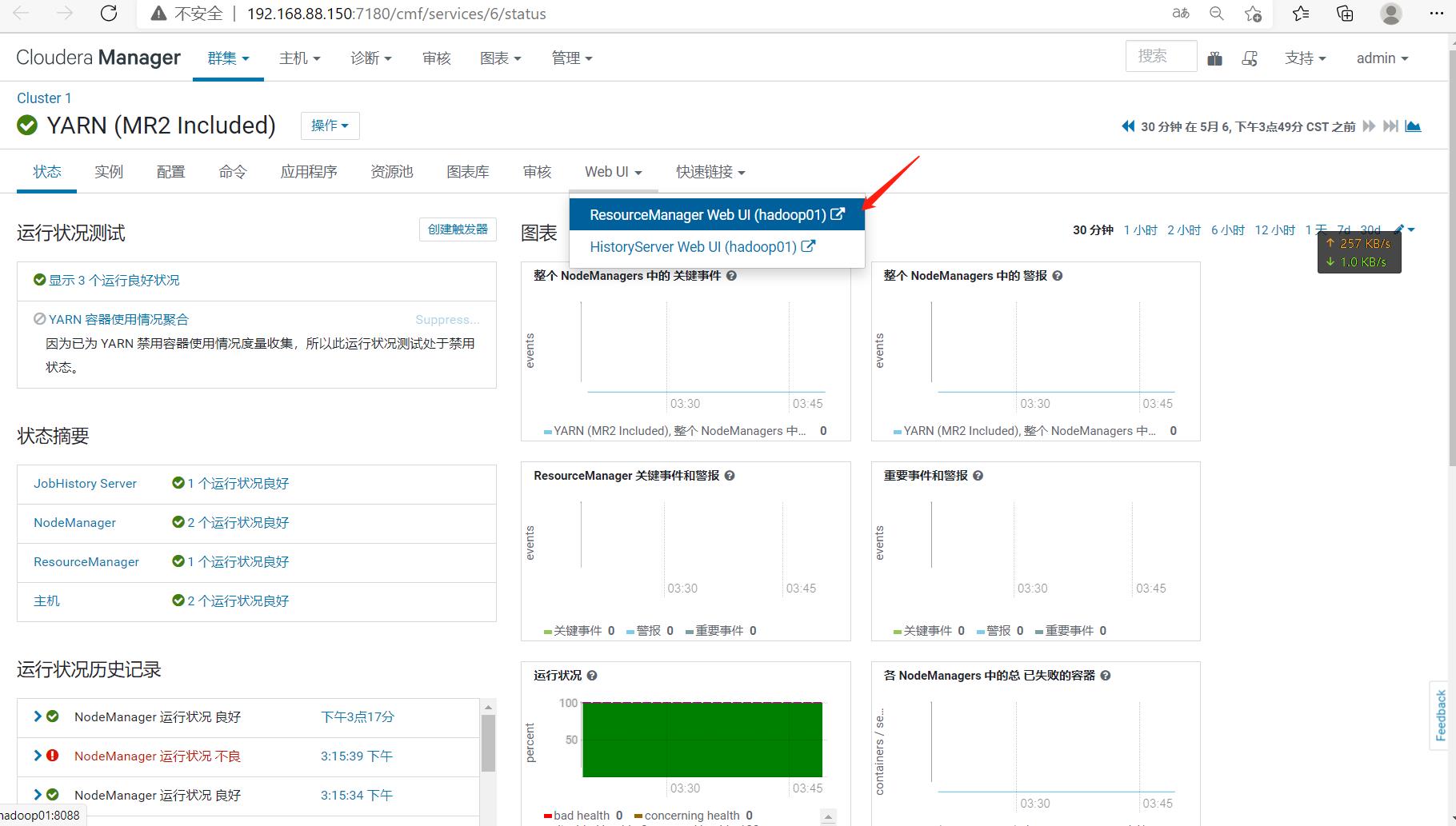Open browser collections icon
This screenshot has height=826, width=1456.
point(1345,14)
